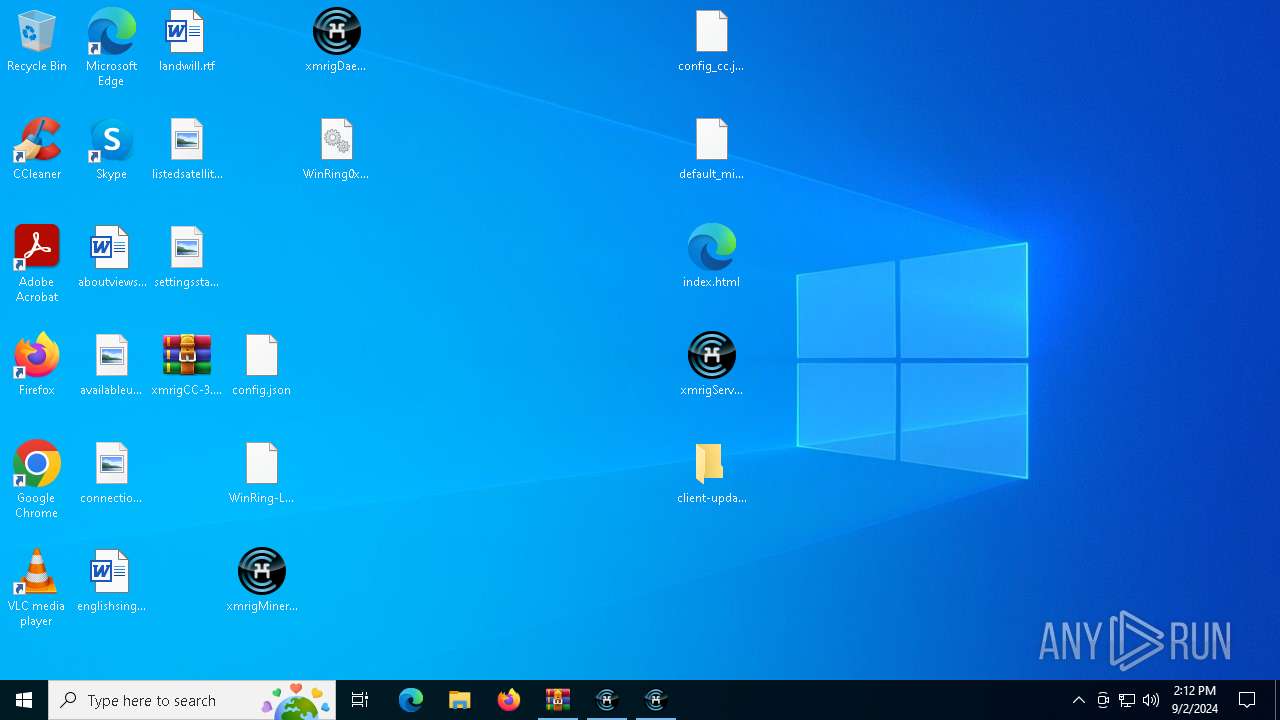Switch to the first xmrig taskbar window
Screen dimensions: 1280x720
(x=607, y=700)
